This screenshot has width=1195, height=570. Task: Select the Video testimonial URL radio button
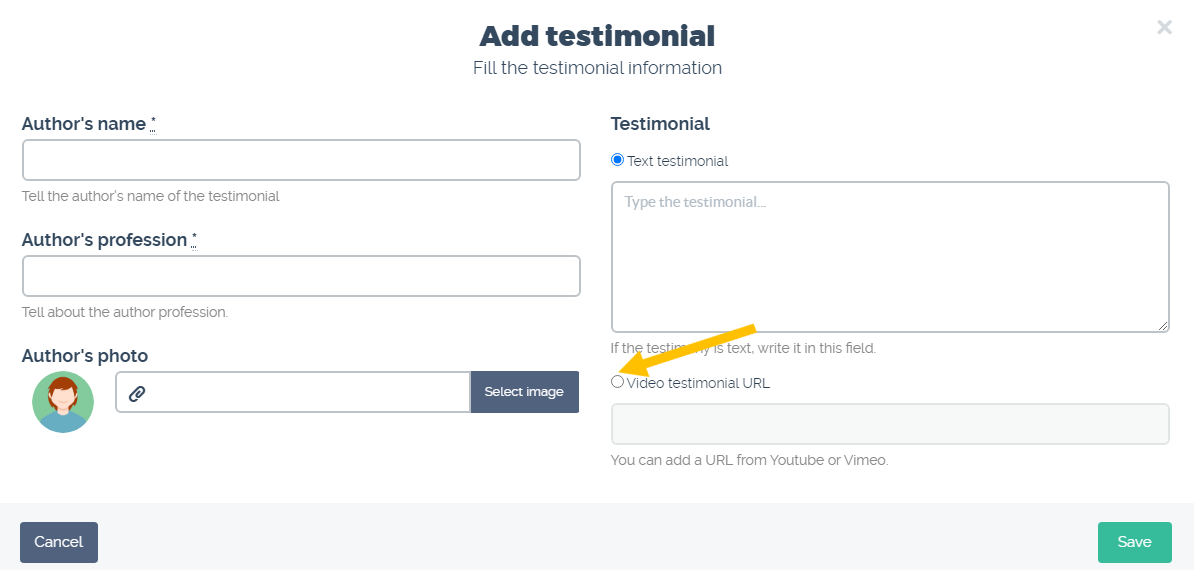617,382
